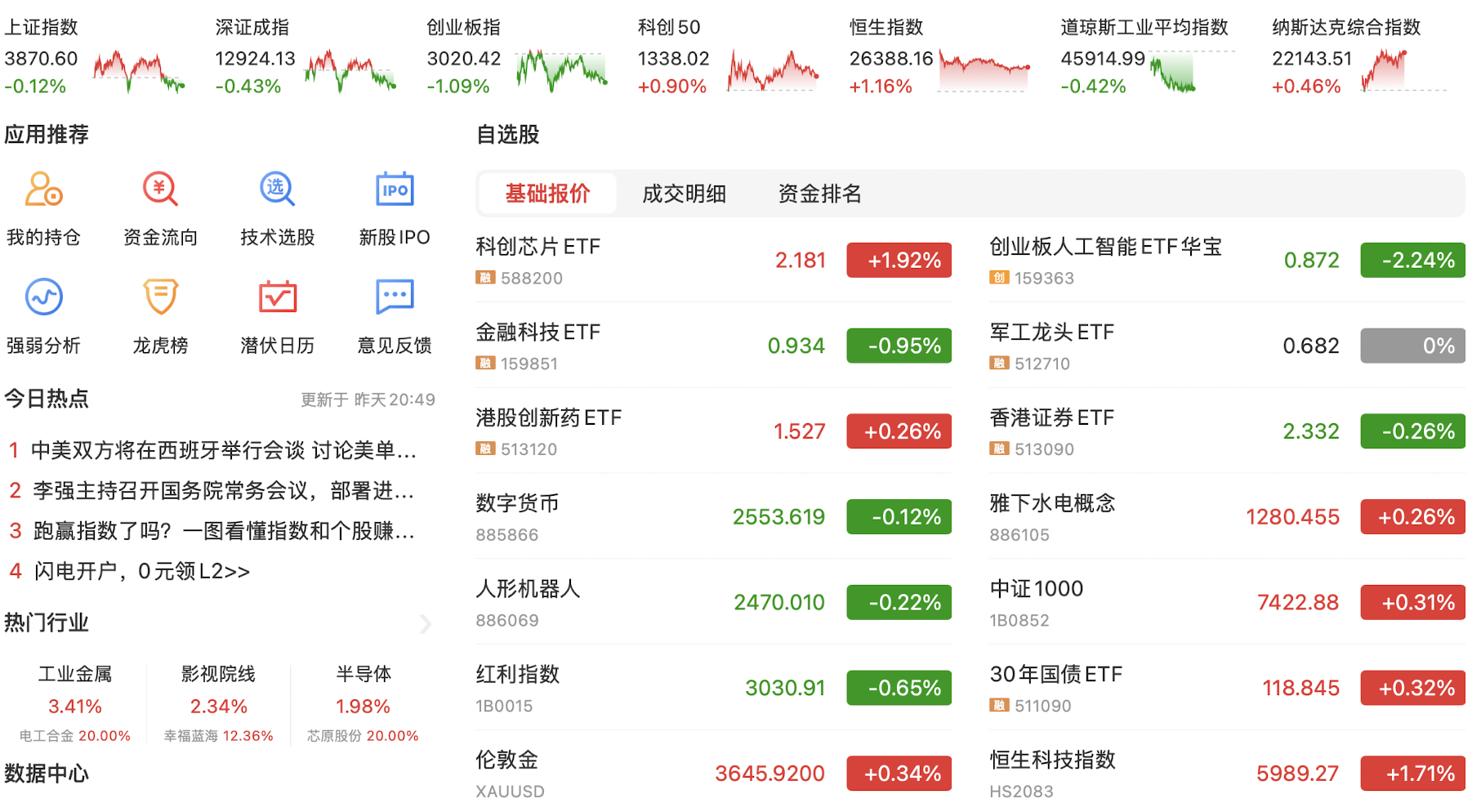The image size is (1472, 812).
Task: Select the 基础报价 tab
Action: (547, 194)
